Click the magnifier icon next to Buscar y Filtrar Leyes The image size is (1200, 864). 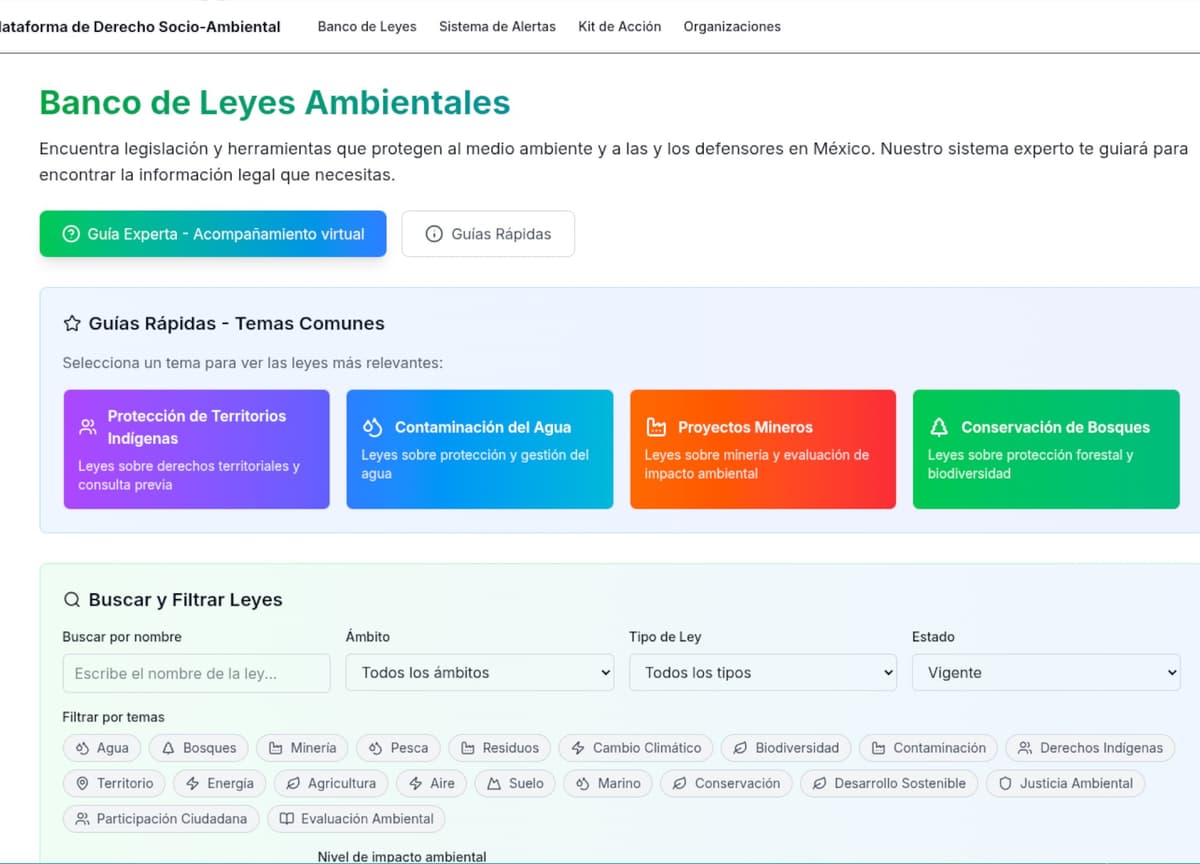tap(72, 600)
